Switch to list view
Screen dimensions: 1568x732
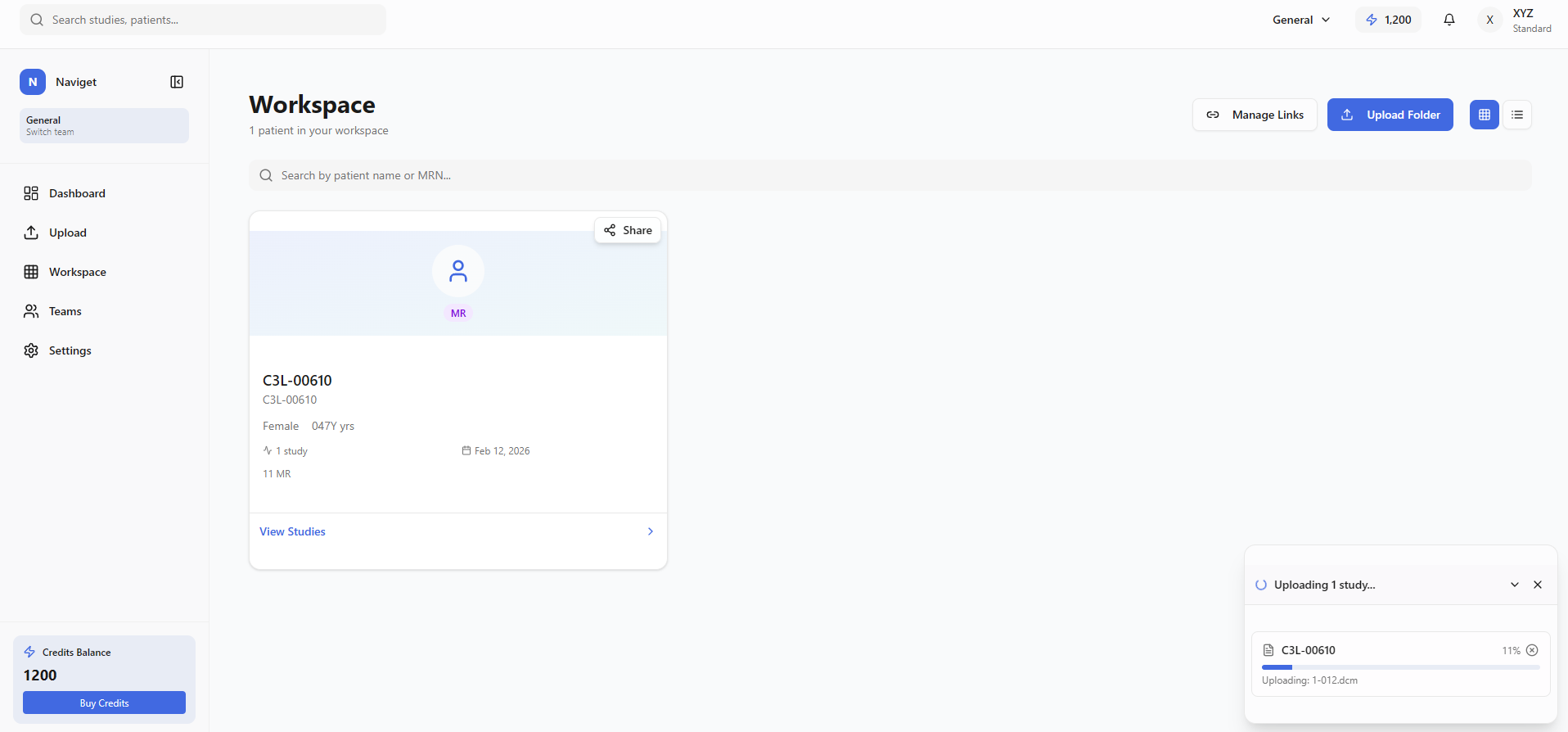click(1517, 115)
